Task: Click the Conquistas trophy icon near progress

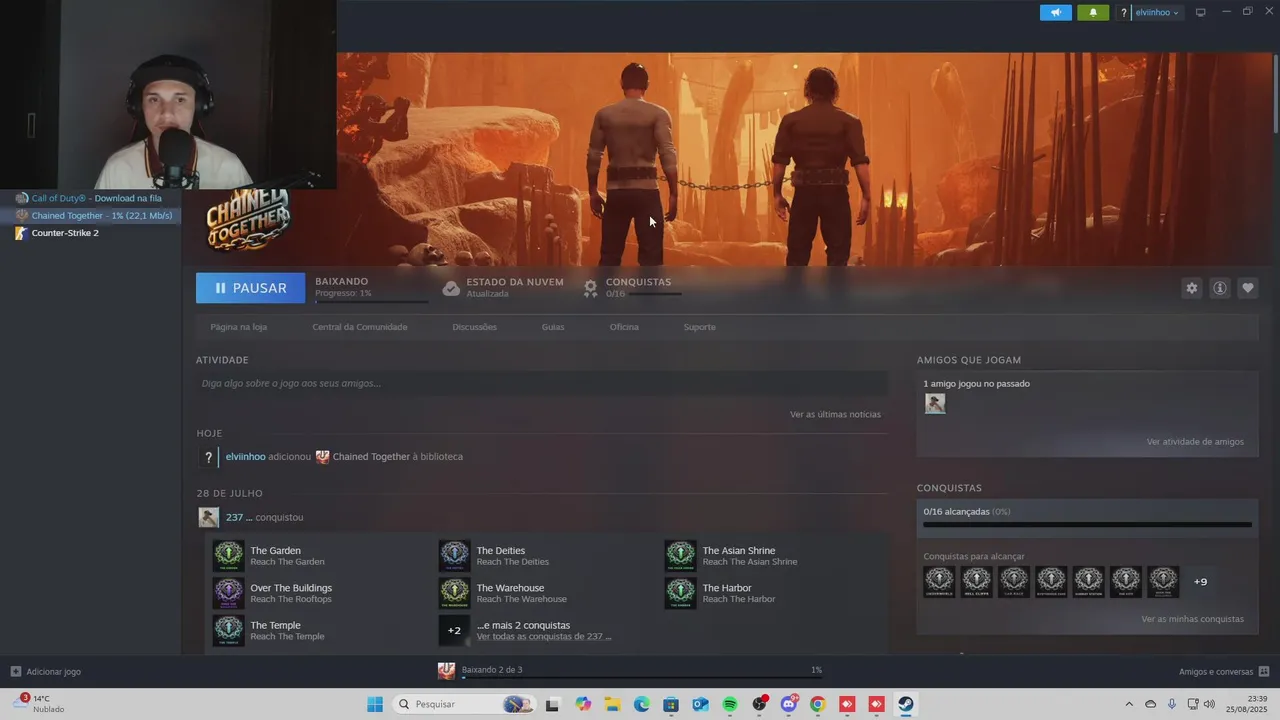Action: coord(591,288)
